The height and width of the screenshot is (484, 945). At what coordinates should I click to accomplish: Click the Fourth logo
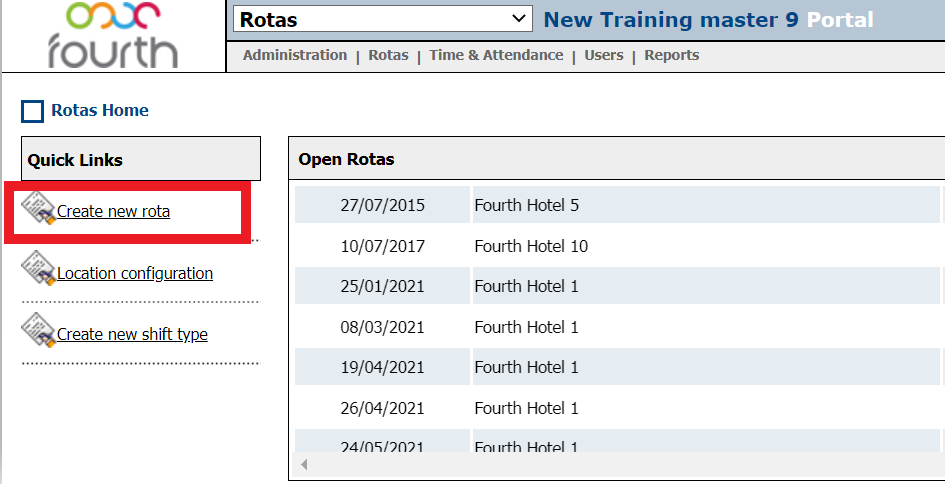[x=113, y=35]
